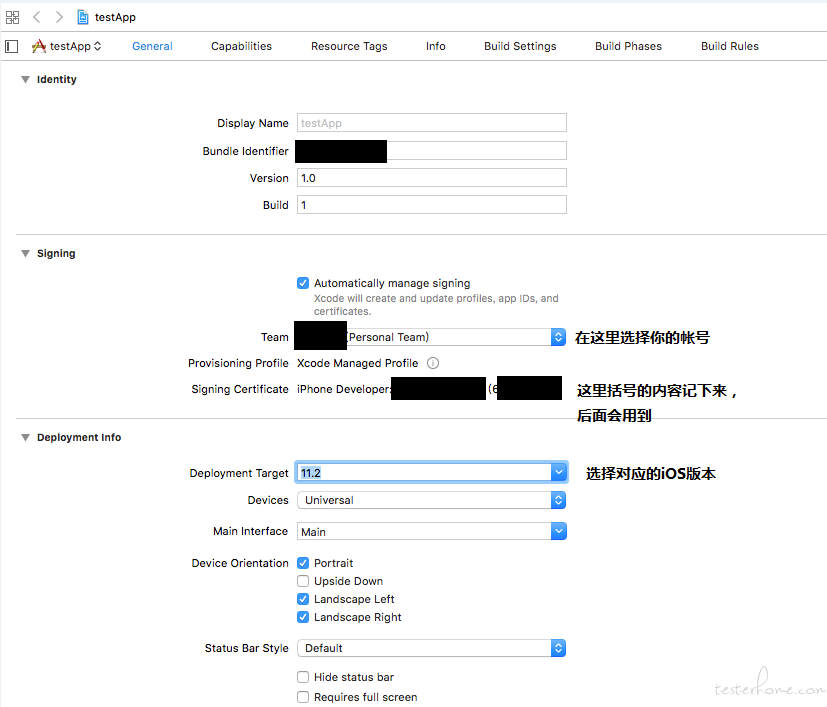Check Hide status bar option
827x707 pixels.
coord(303,677)
